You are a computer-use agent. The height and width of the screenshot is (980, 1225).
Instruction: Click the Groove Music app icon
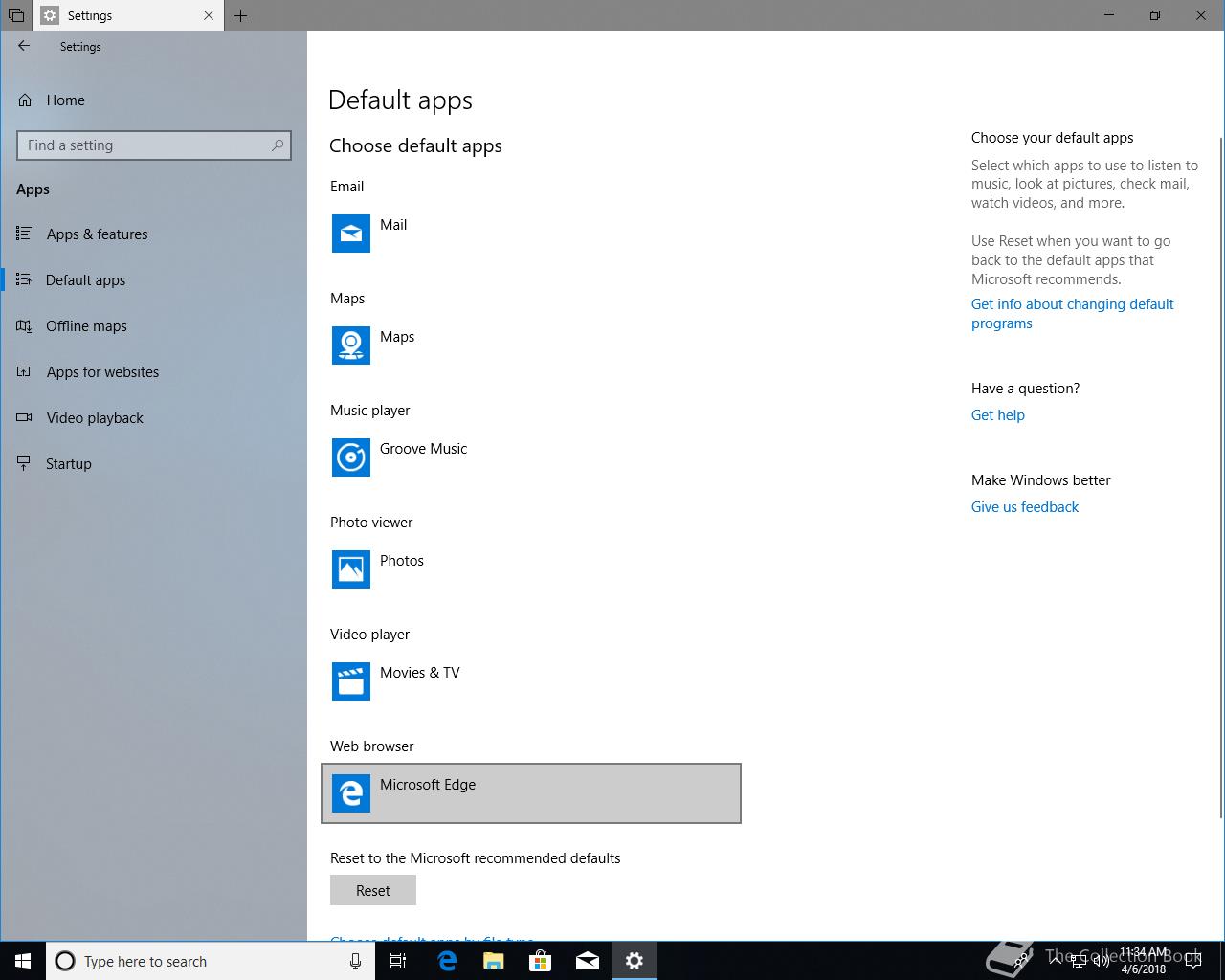pyautogui.click(x=351, y=457)
